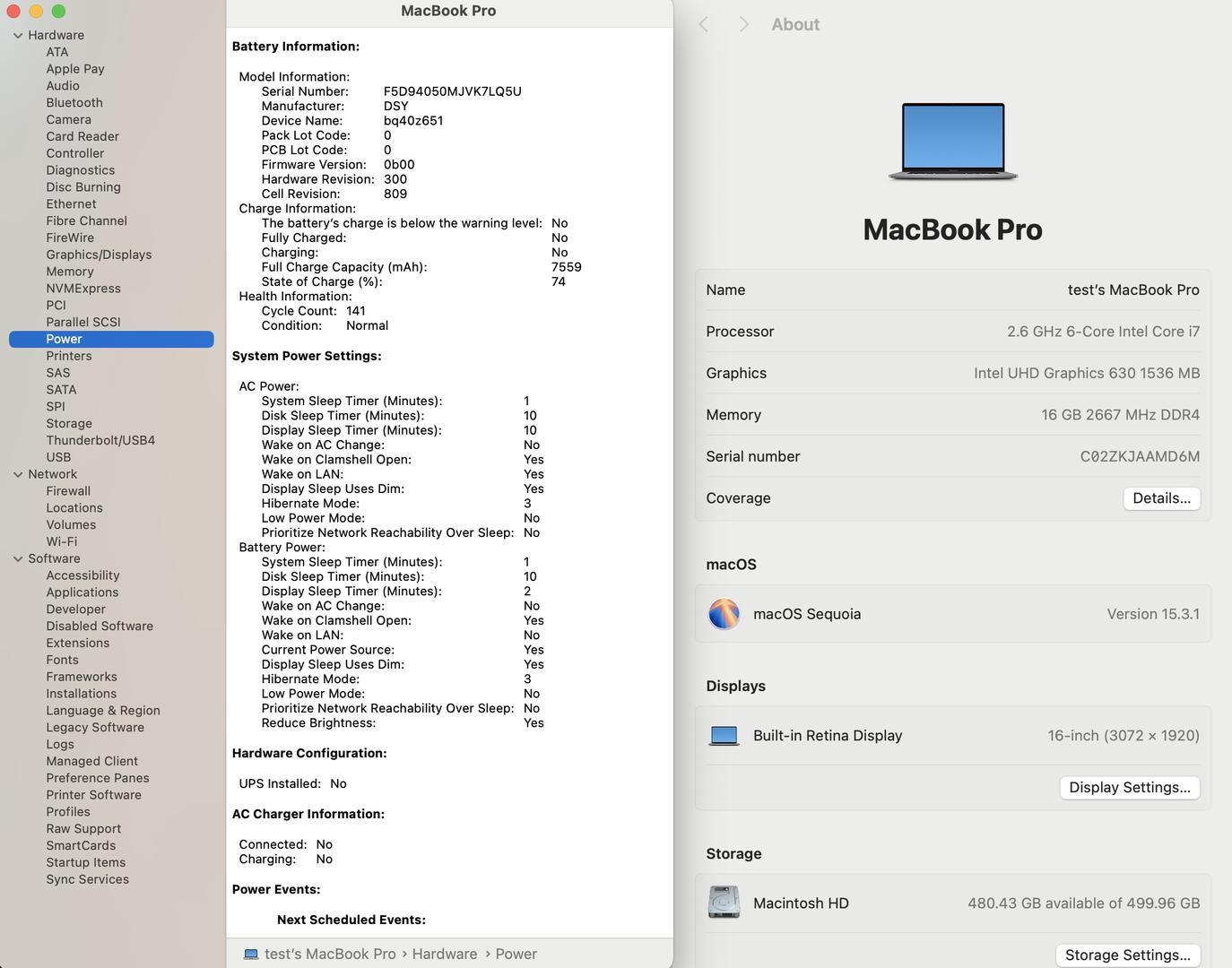Select the highlighted Power item
The width and height of the screenshot is (1232, 968).
(111, 339)
